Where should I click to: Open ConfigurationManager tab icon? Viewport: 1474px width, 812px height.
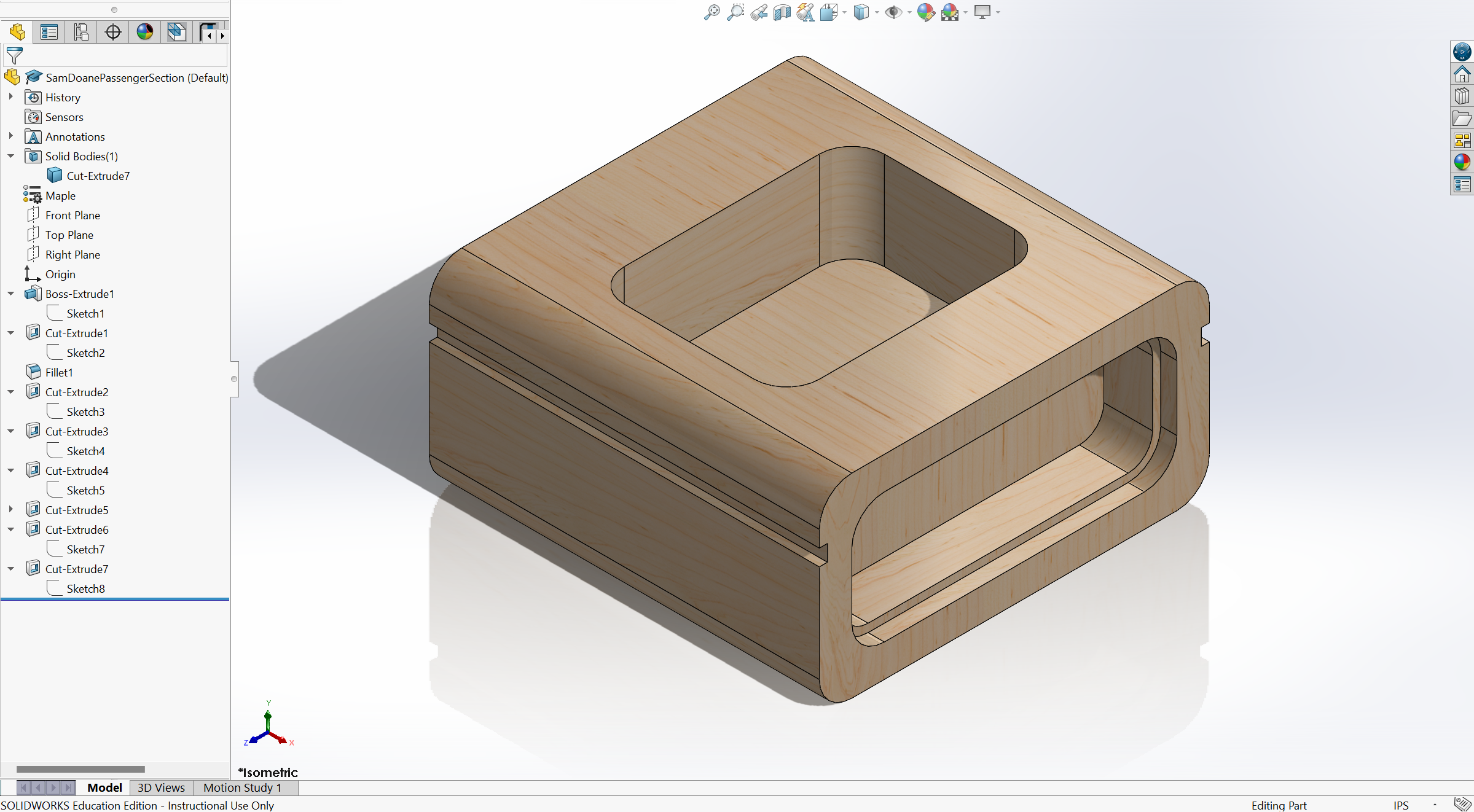pos(81,32)
